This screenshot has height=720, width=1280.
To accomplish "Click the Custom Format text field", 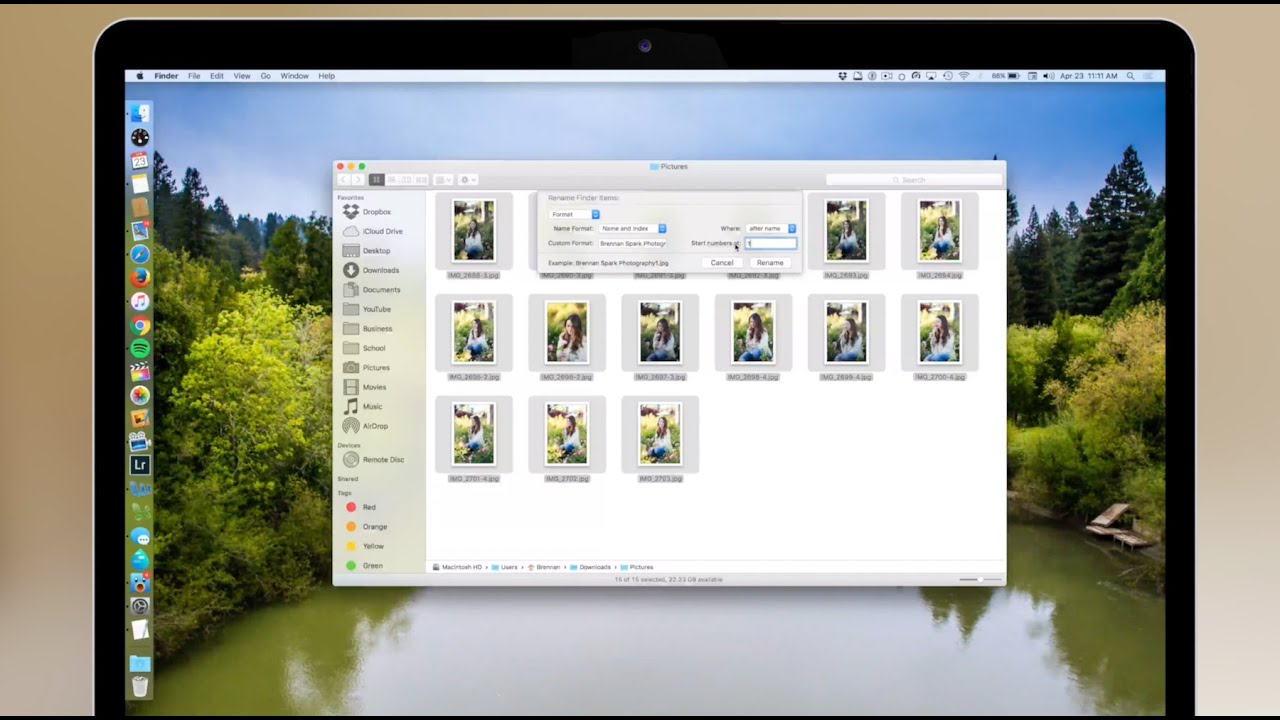I will 632,243.
